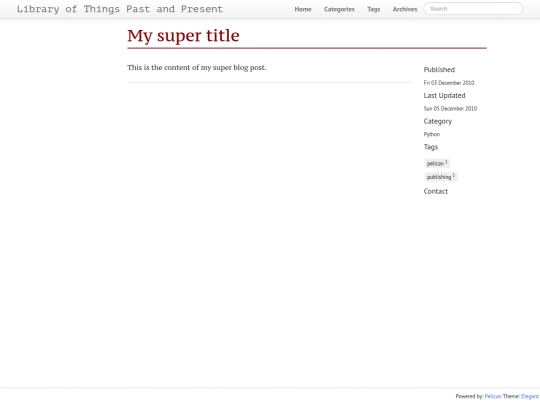Click the Tags heading in sidebar

[430, 147]
